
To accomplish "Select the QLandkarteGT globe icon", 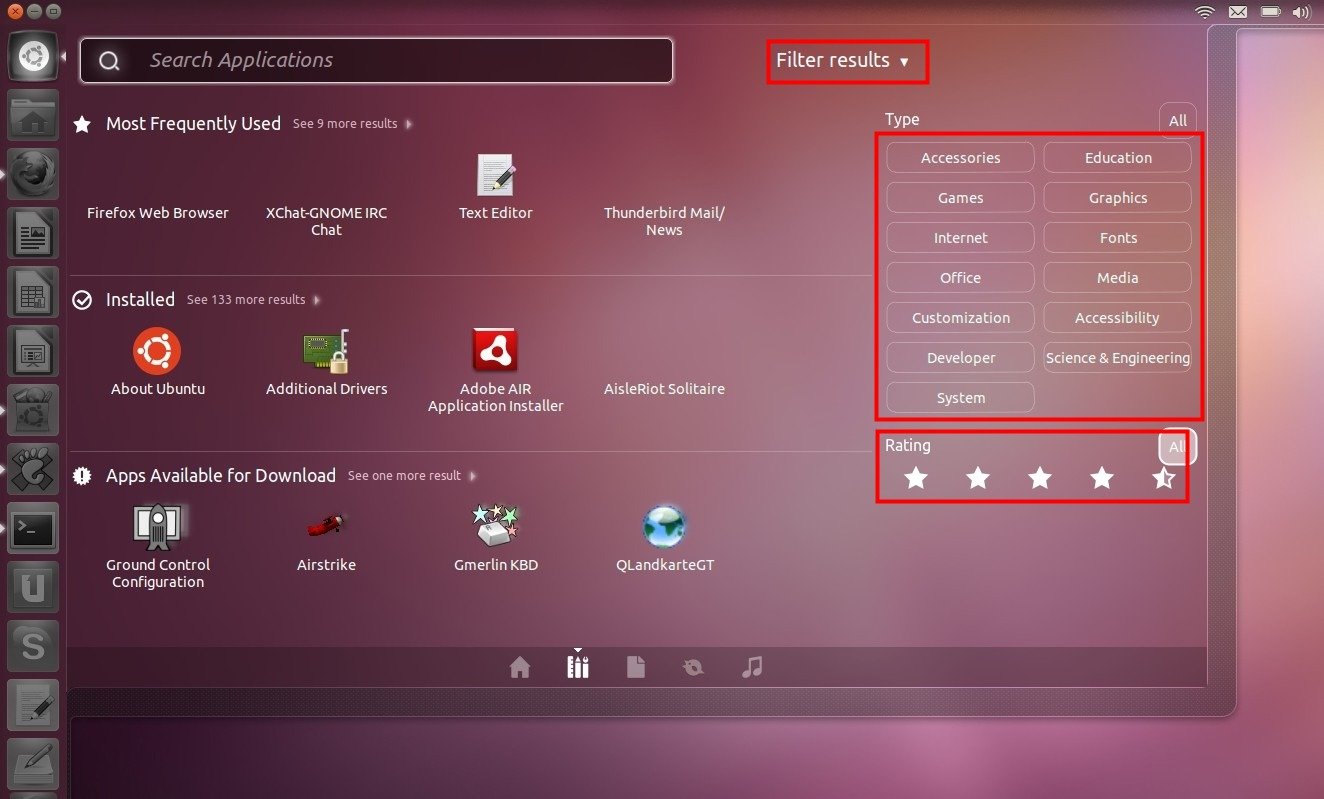I will 665,527.
